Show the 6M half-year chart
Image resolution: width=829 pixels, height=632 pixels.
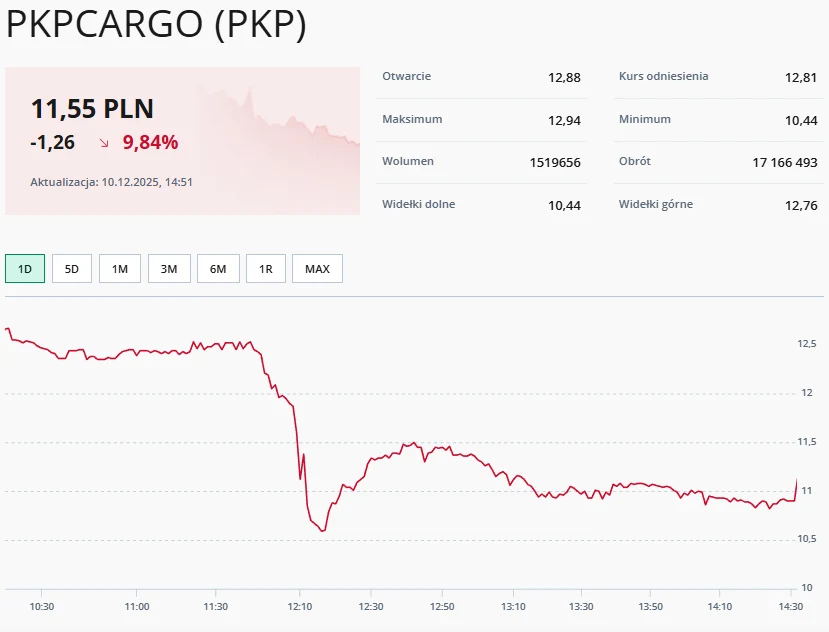click(x=217, y=268)
